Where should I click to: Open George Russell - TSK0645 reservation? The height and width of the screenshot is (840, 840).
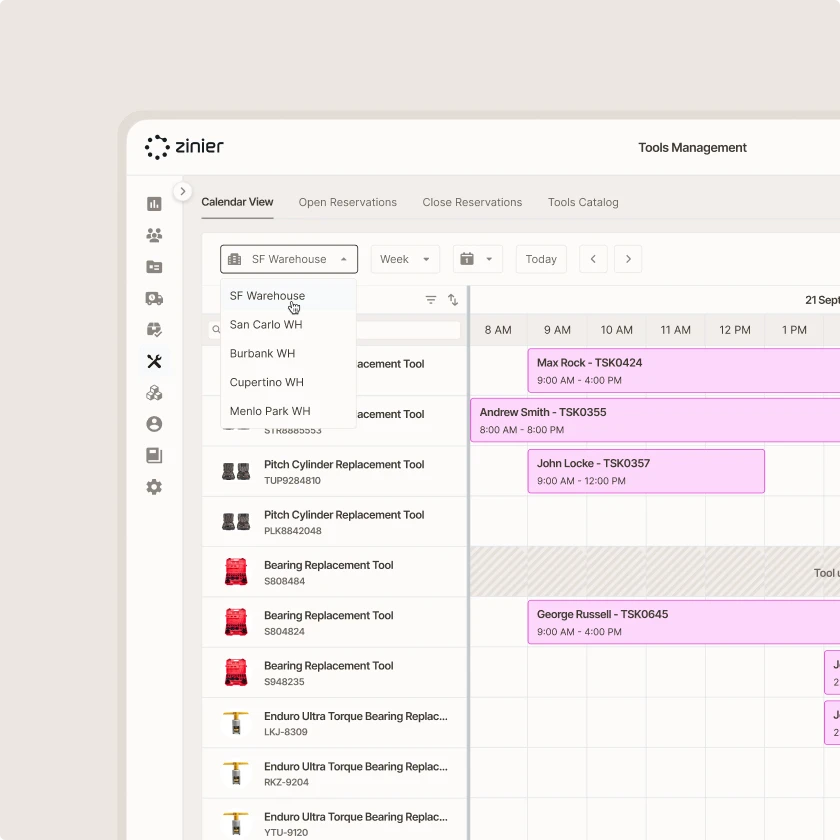click(684, 622)
